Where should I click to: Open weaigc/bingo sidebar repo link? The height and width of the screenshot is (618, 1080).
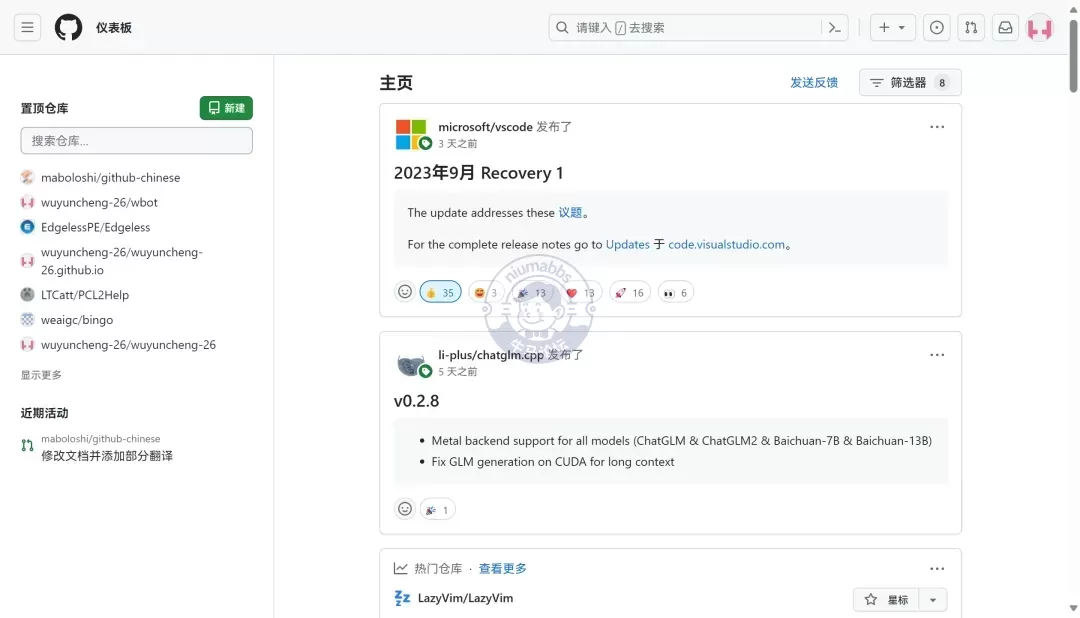coord(76,320)
